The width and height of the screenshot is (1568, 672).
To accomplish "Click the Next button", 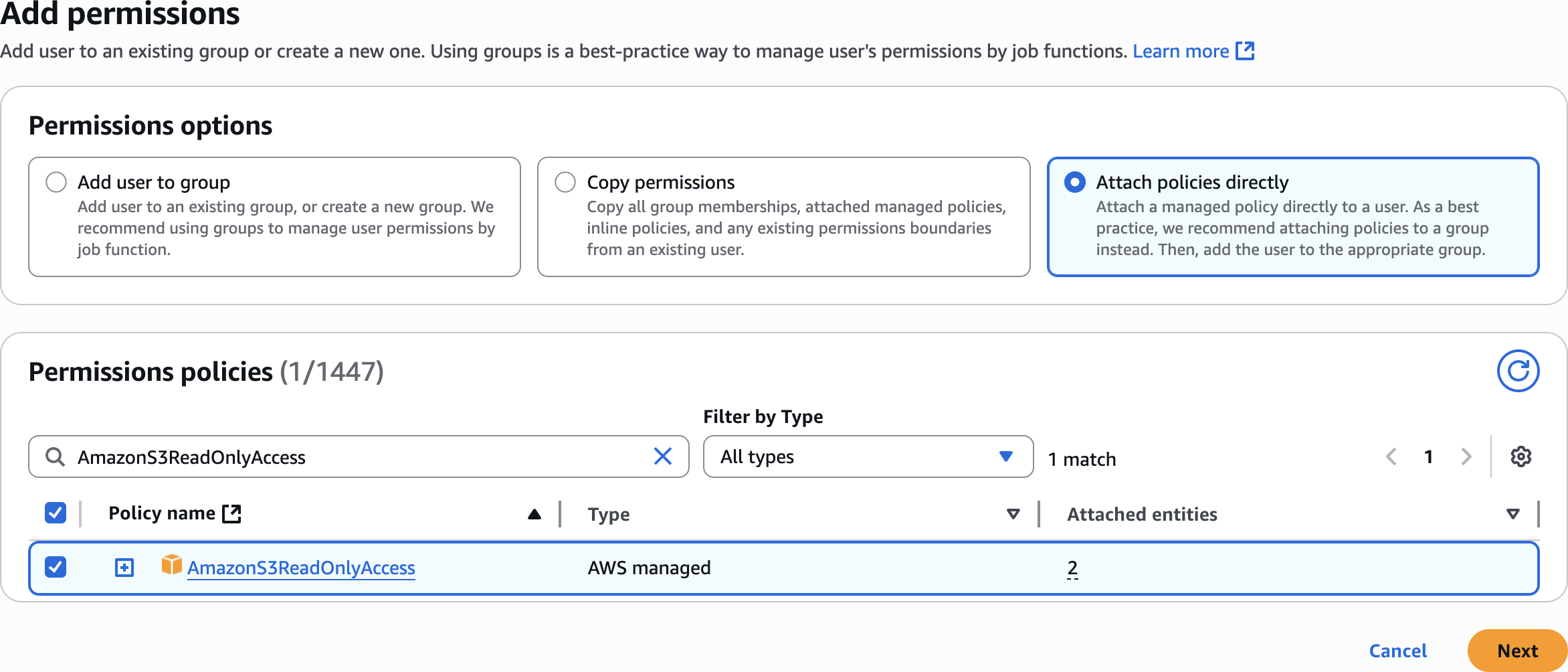I will (x=1516, y=651).
